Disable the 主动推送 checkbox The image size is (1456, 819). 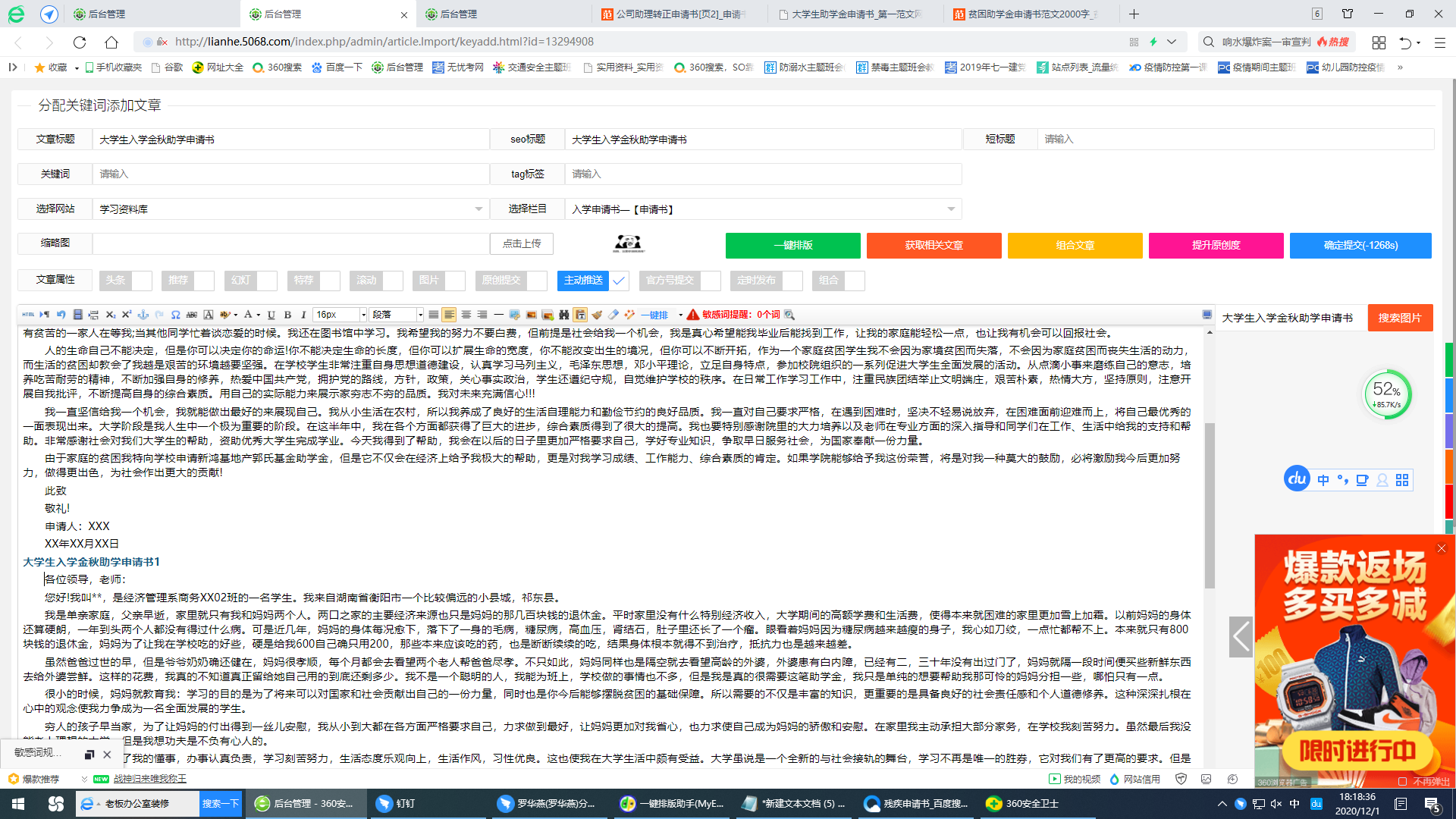tap(619, 280)
